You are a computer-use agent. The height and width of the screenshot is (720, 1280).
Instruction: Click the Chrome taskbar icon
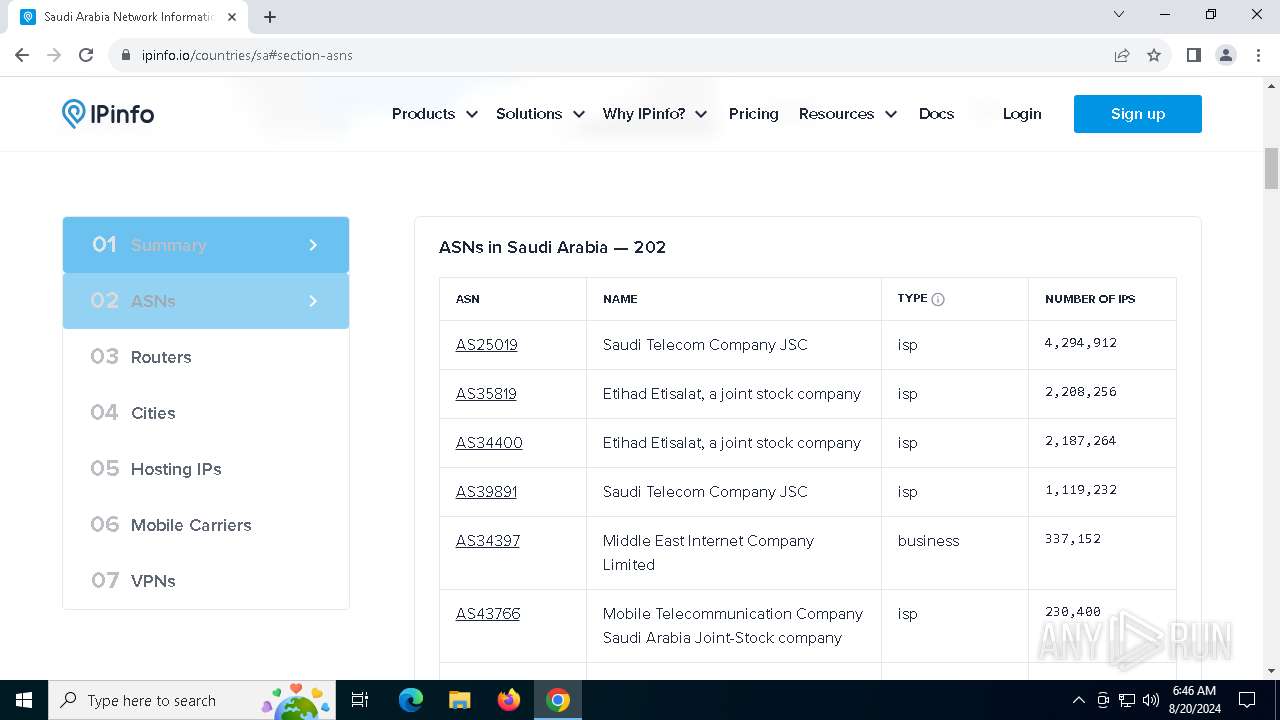point(558,700)
